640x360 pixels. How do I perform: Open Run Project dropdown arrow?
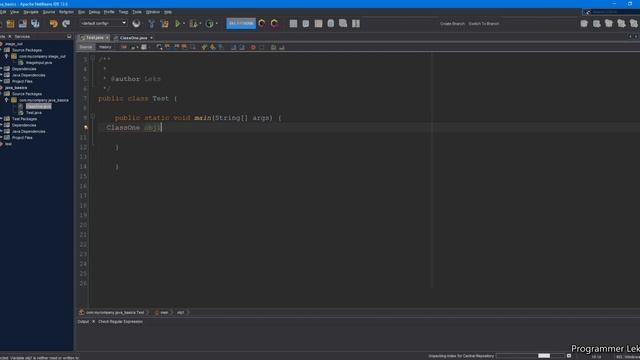[x=184, y=24]
